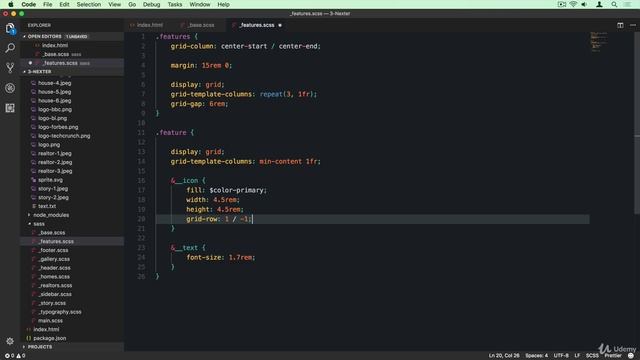This screenshot has width=640, height=360.
Task: Open the Manage gear icon
Action: 10,341
